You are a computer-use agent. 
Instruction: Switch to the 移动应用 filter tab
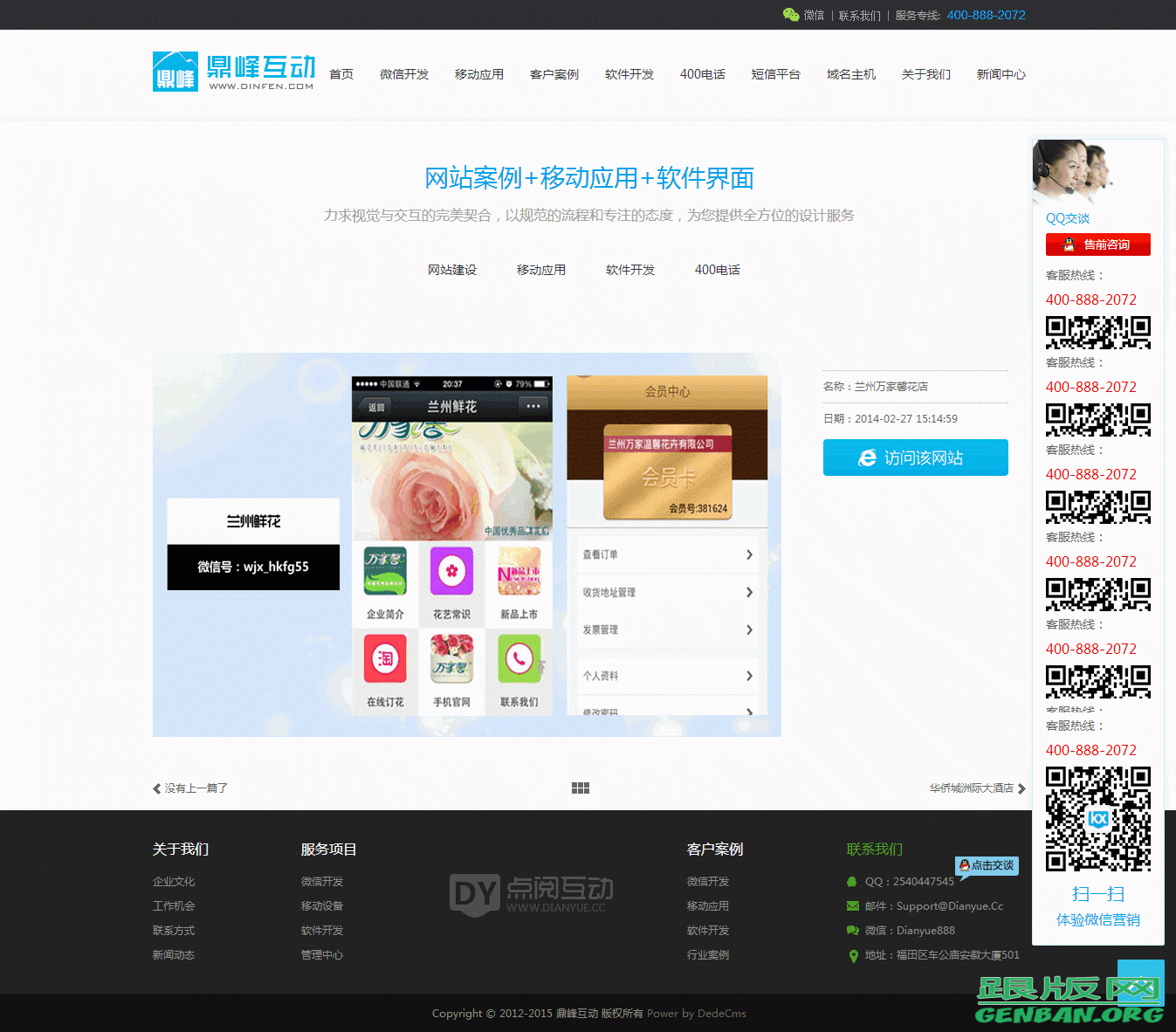(x=541, y=270)
